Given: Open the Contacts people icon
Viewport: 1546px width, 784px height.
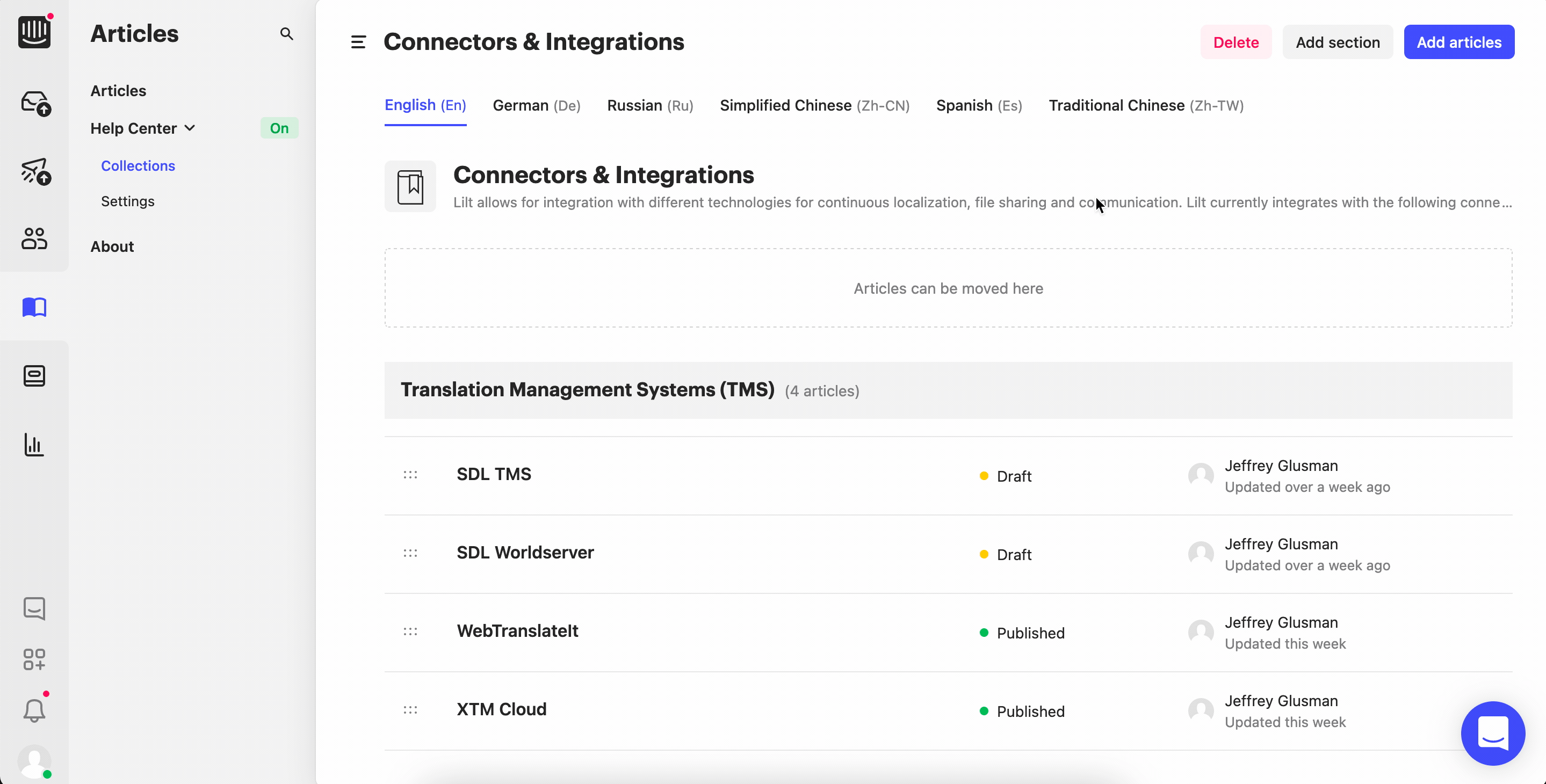Looking at the screenshot, I should point(34,238).
